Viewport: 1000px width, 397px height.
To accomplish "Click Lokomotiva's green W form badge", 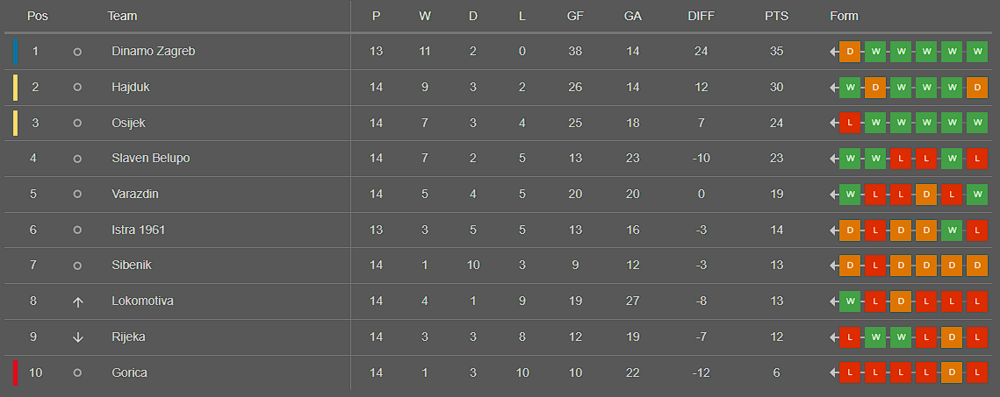I will coord(849,302).
